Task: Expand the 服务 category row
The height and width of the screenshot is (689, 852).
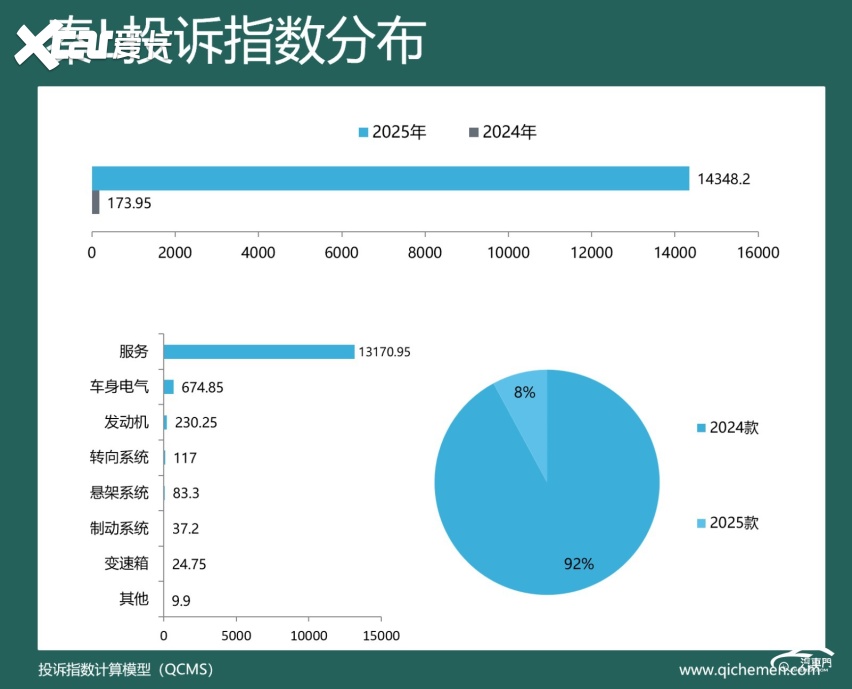Action: (136, 352)
